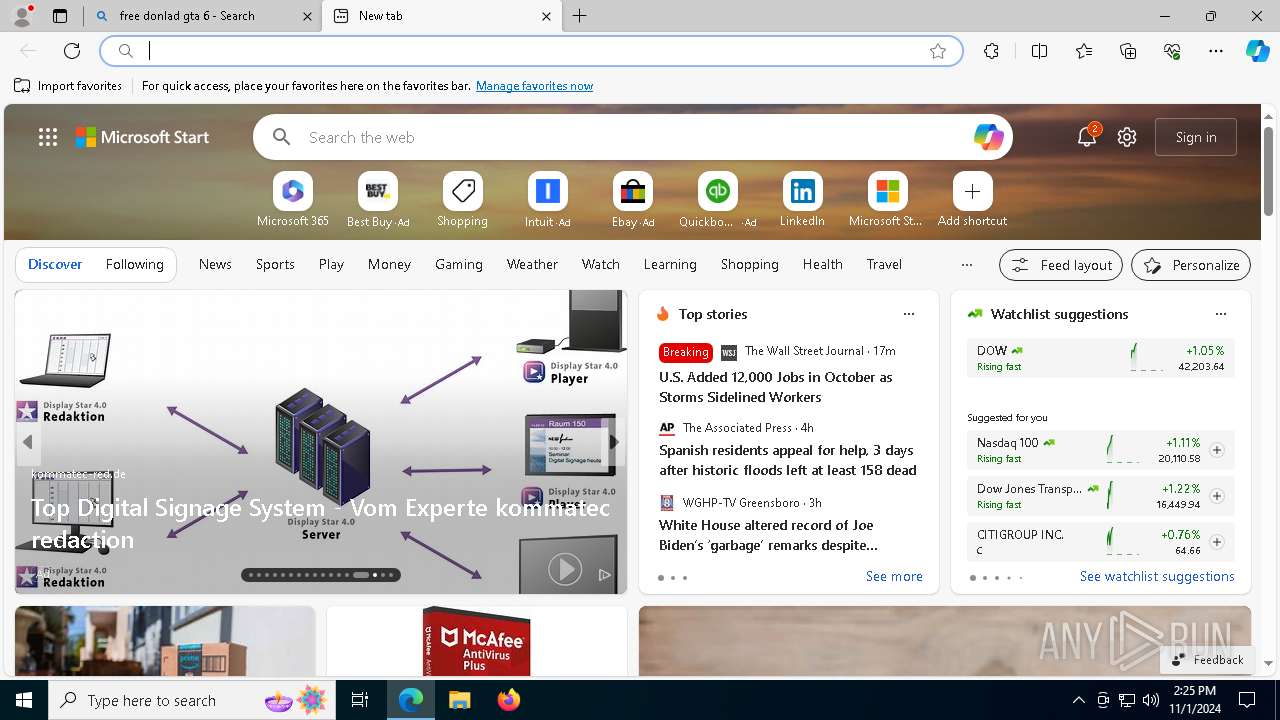Open the DOW stock row
Viewport: 1280px width, 720px height.
1100,358
